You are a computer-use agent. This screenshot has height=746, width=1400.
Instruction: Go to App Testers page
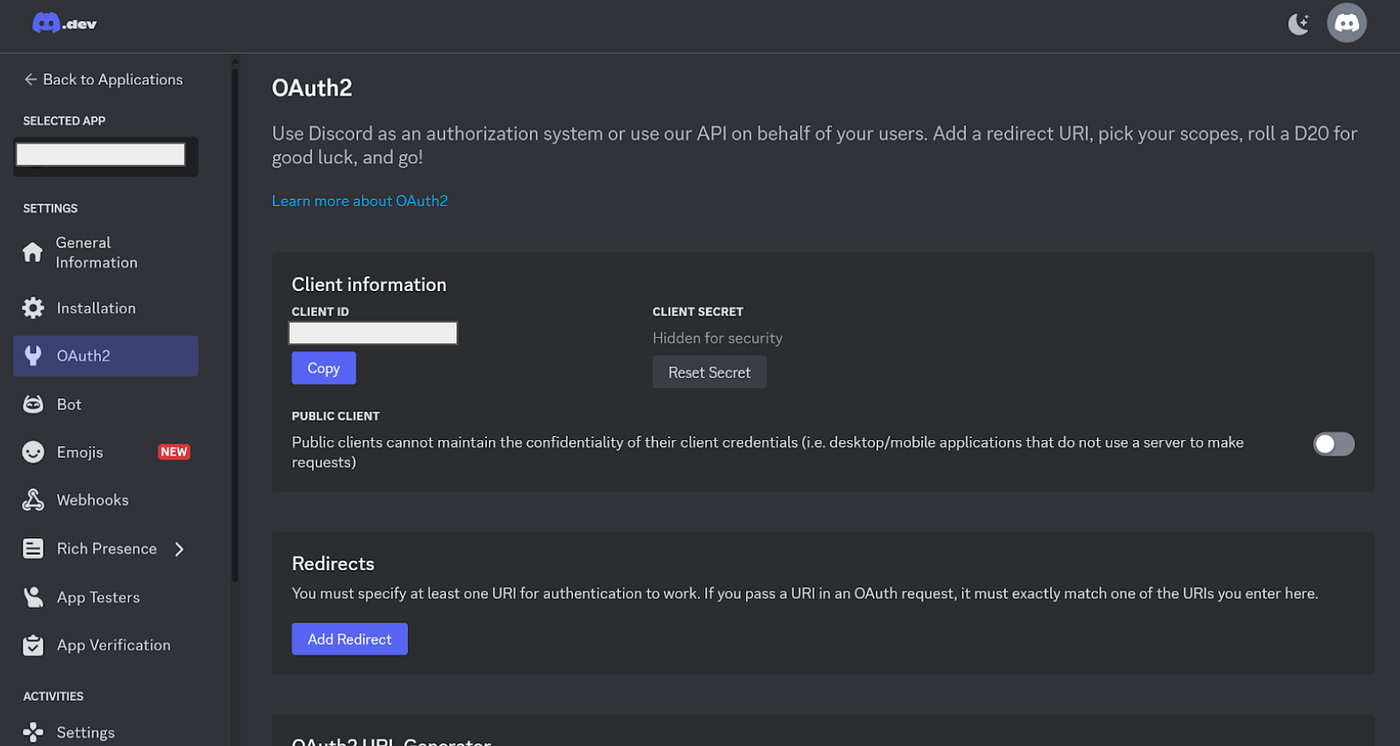[x=106, y=597]
